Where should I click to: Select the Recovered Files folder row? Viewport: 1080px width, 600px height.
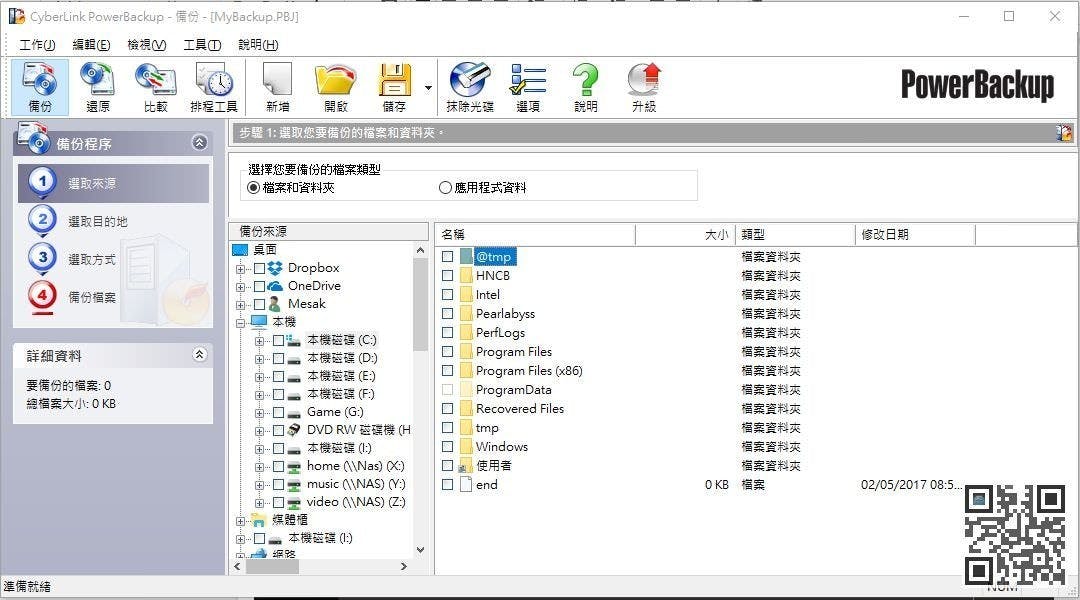click(x=519, y=408)
